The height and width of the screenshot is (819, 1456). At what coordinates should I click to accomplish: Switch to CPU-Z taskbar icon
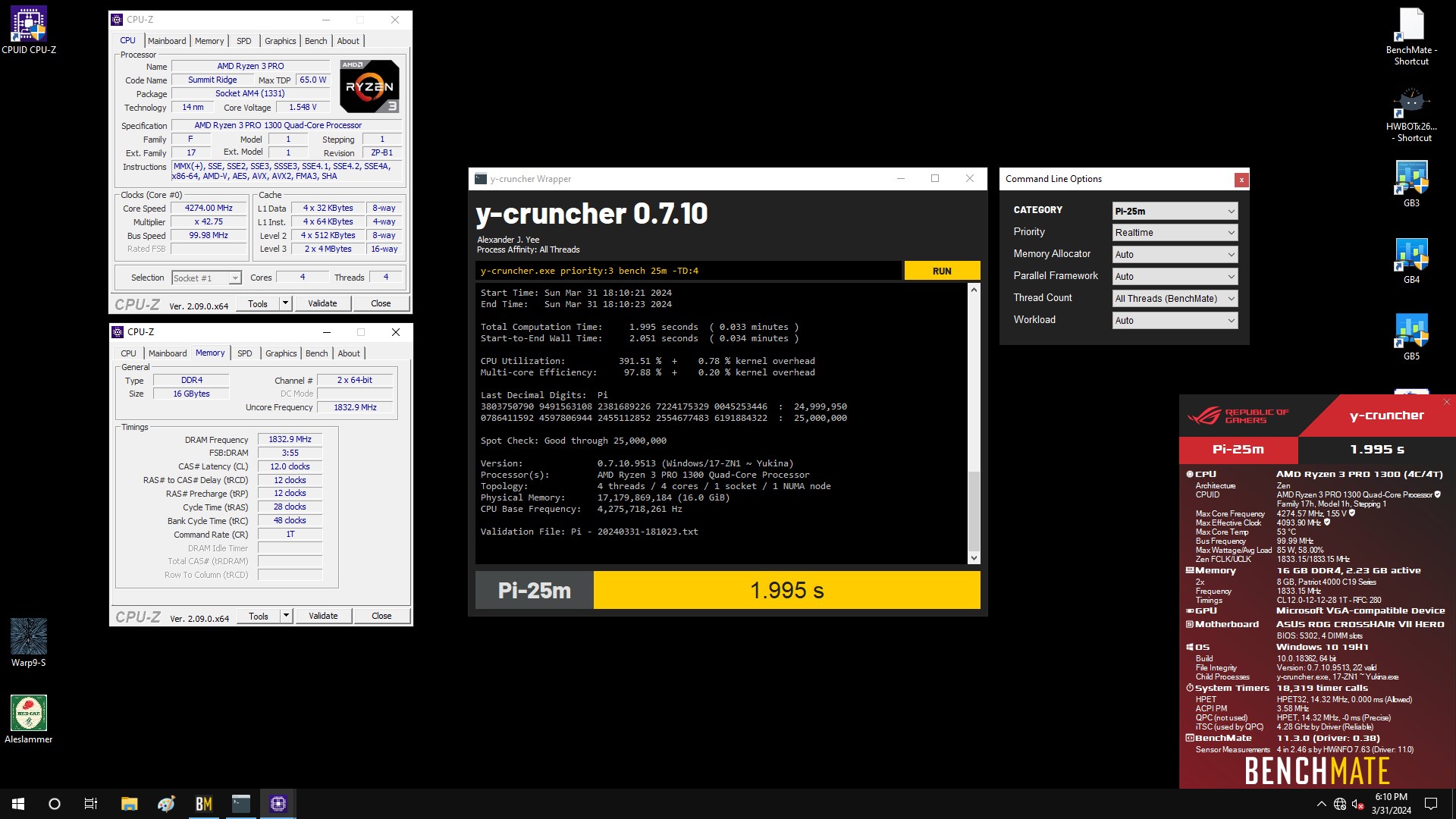pos(278,804)
